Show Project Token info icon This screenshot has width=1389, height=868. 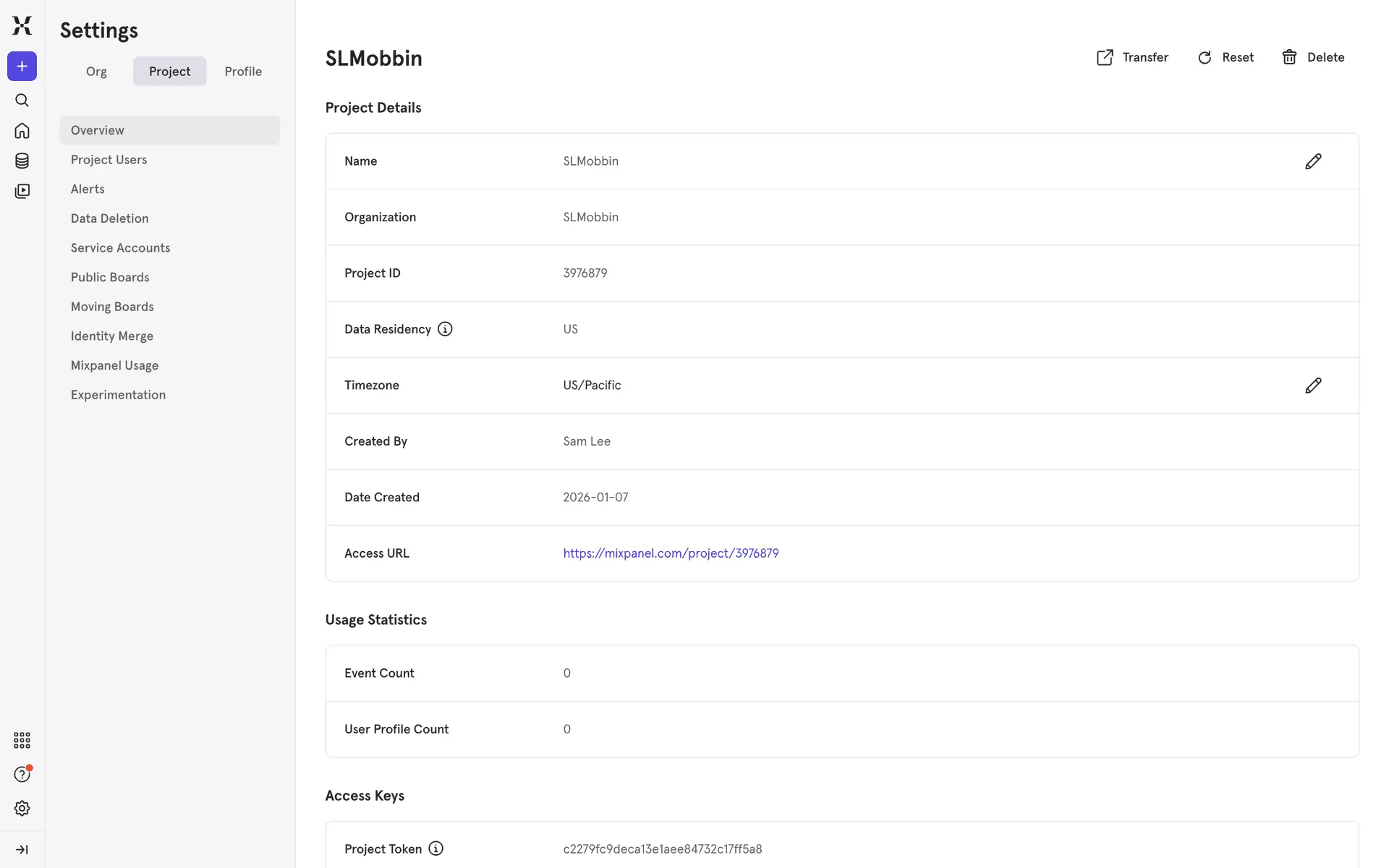(436, 848)
